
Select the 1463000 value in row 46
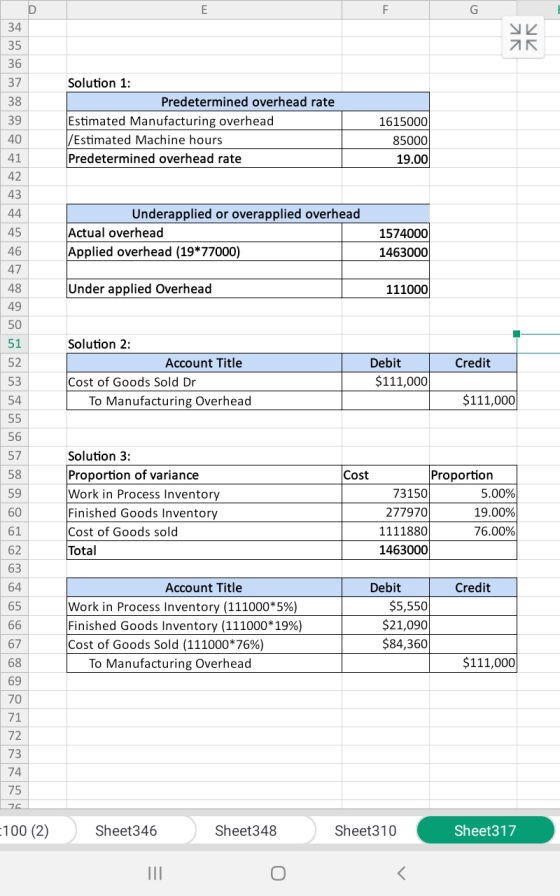tap(386, 252)
